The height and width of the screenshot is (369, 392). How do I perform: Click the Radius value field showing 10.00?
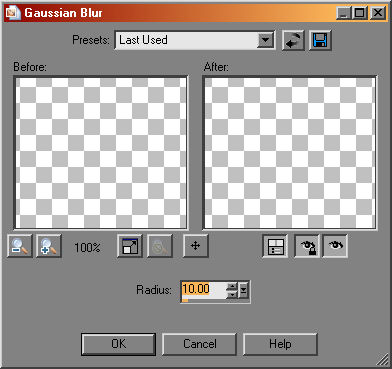click(203, 289)
